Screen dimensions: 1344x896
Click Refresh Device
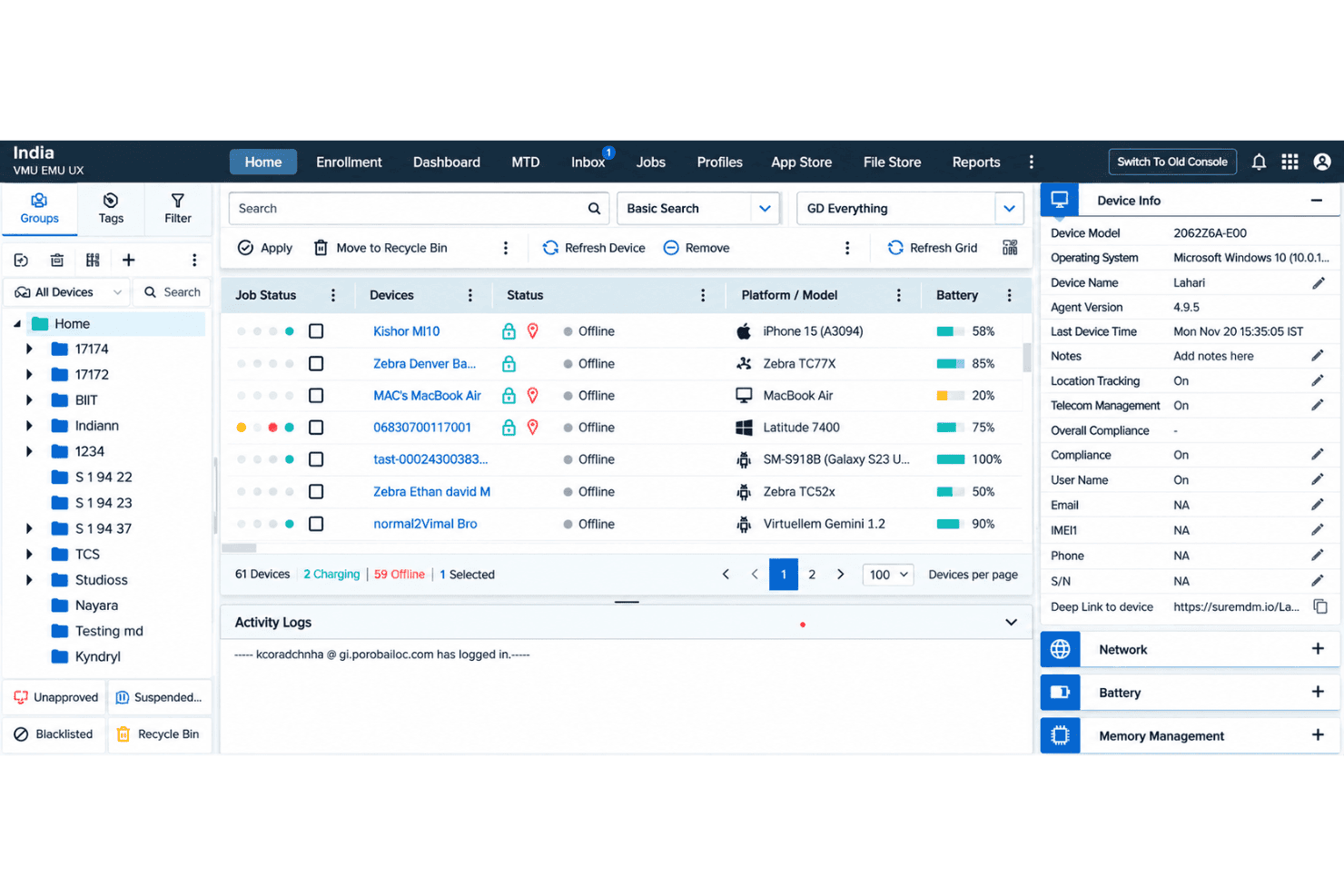pyautogui.click(x=594, y=248)
